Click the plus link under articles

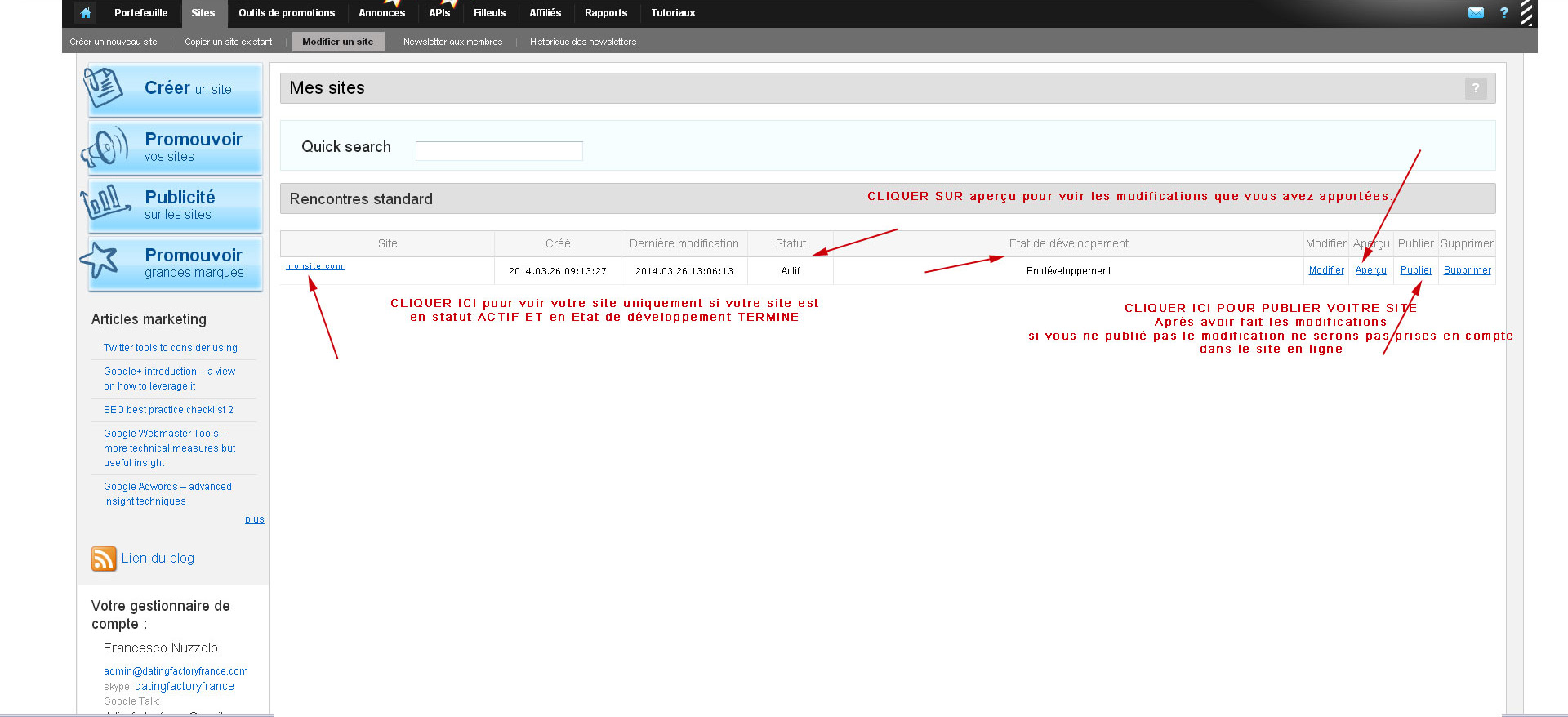coord(255,519)
